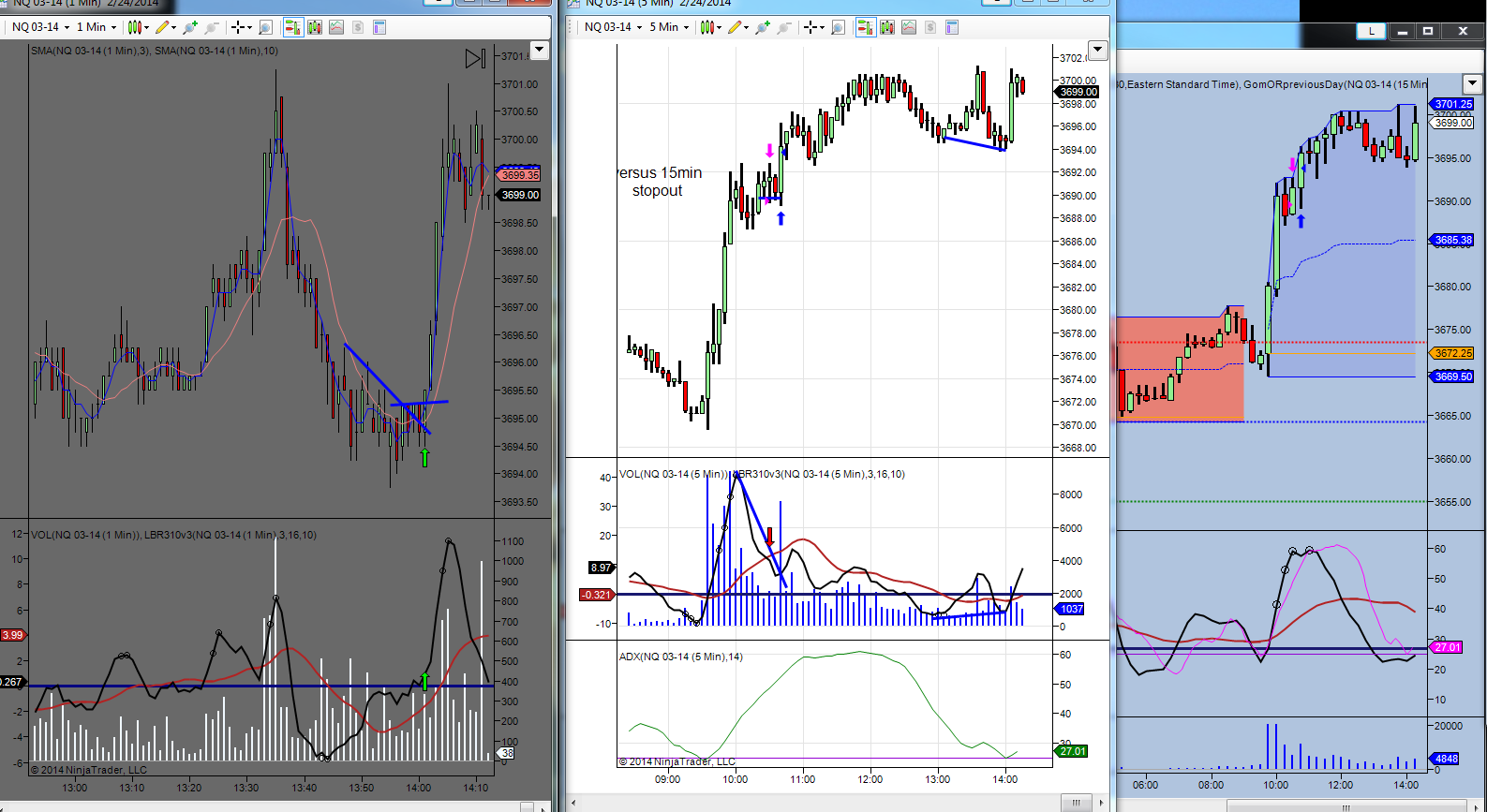Select the drawing pencil tool in the 5 Min chart
Viewport: 1487px width, 812px height.
coord(736,27)
